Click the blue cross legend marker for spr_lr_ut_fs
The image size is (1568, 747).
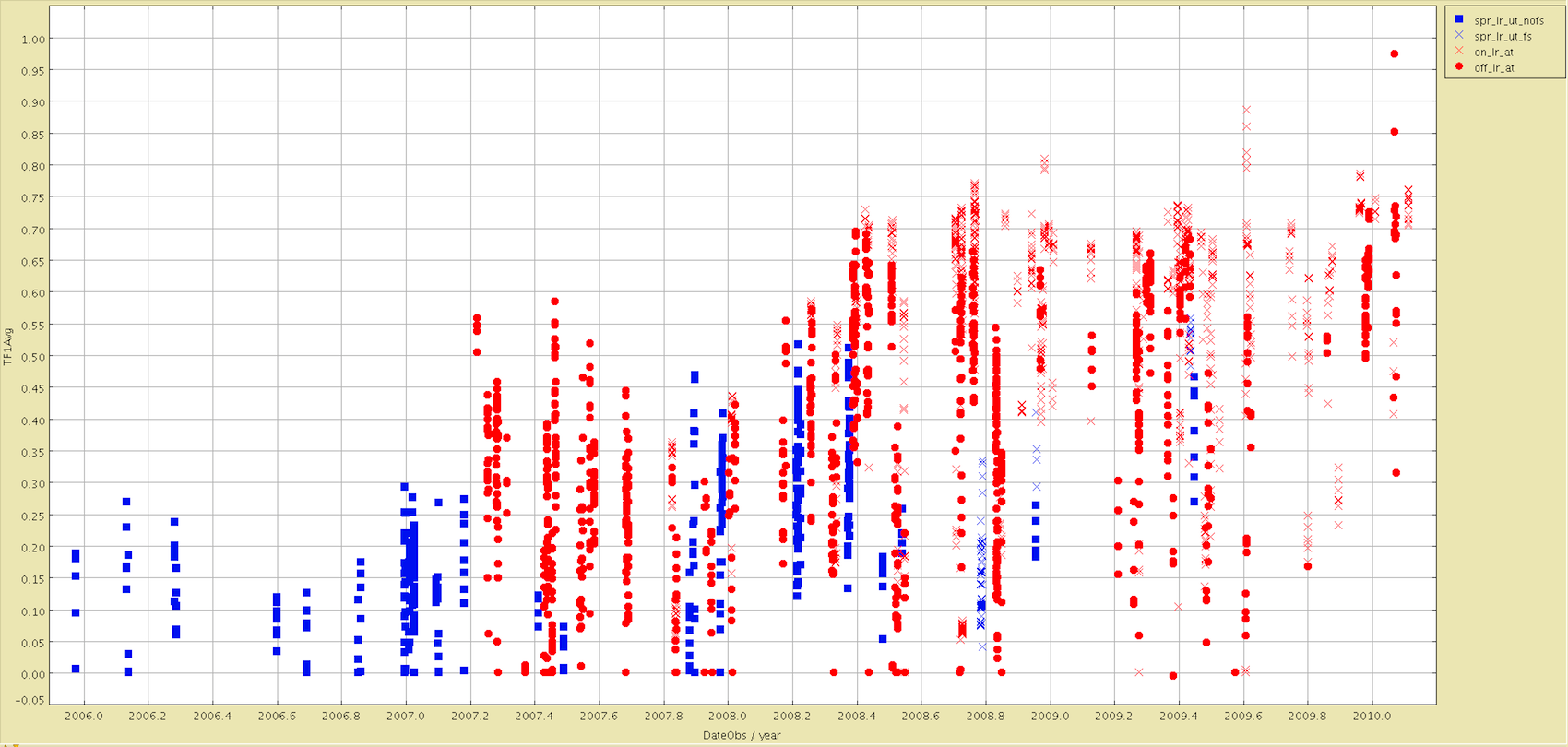pos(1459,35)
